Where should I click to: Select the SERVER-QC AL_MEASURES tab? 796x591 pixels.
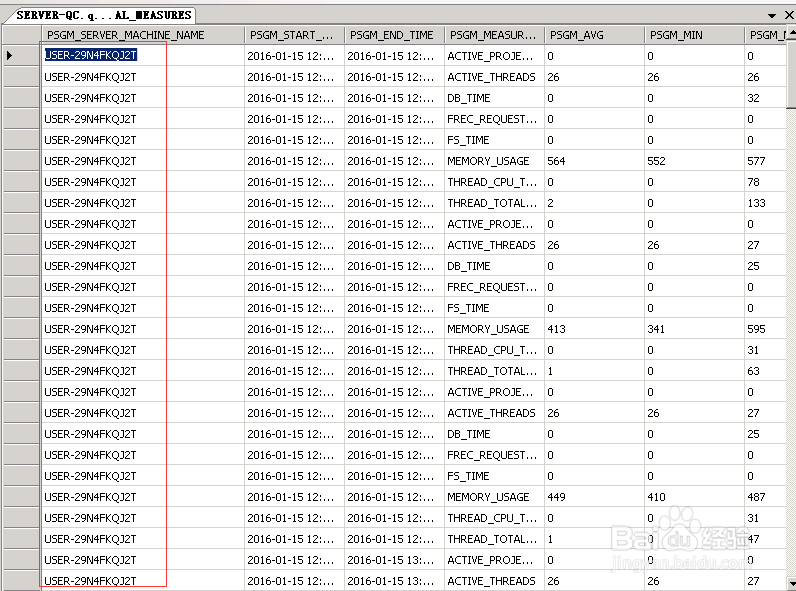pos(103,15)
